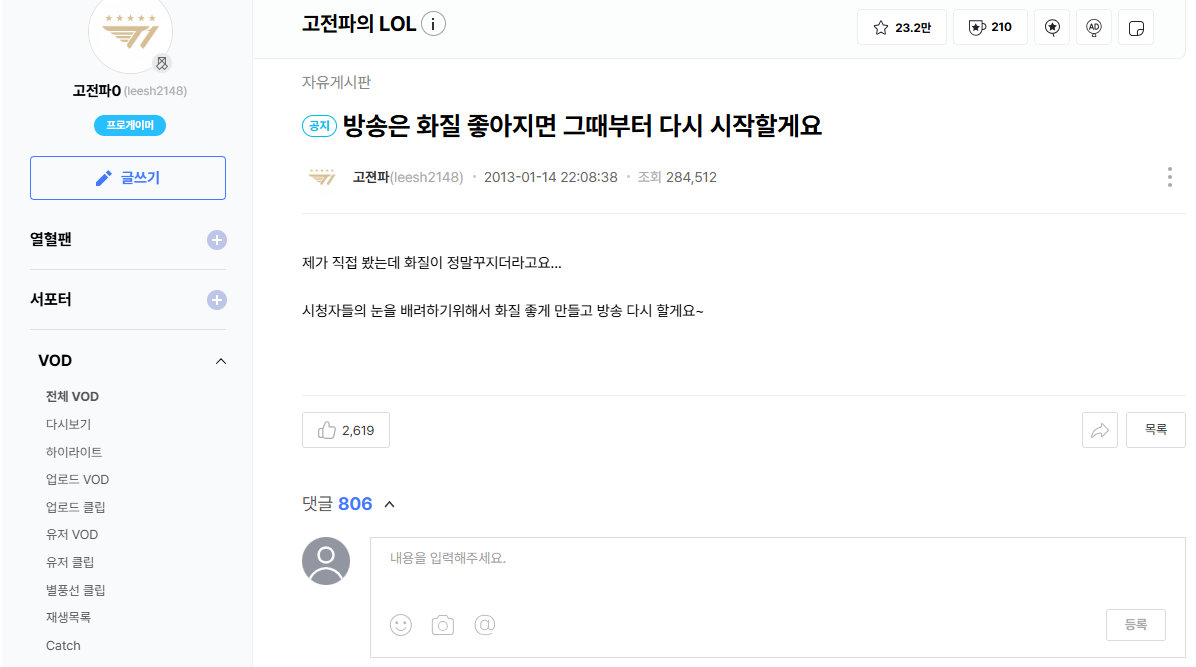Collapse the VOD menu chevron
This screenshot has width=1196, height=667.
pos(220,361)
